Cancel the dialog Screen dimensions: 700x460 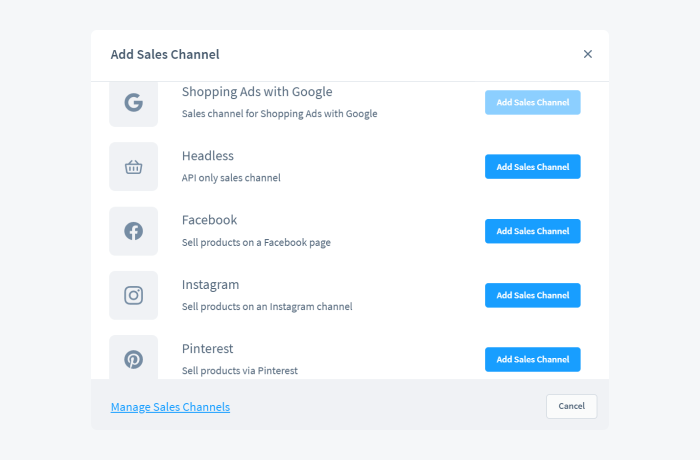(x=571, y=406)
